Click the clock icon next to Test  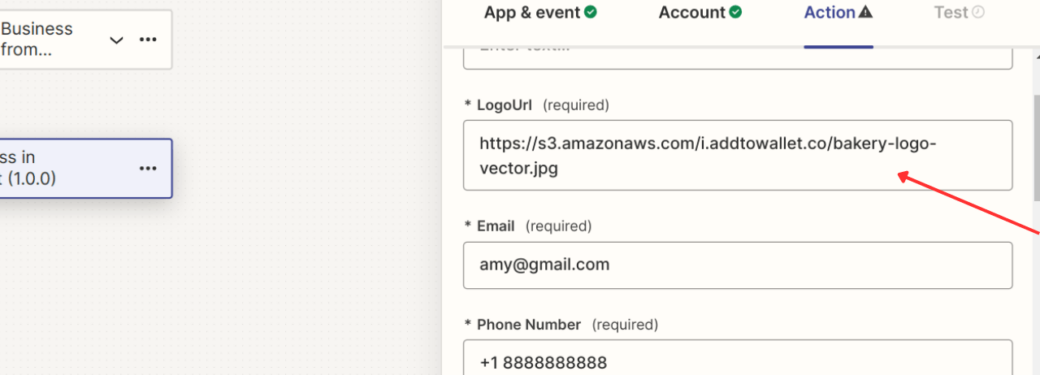pyautogui.click(x=978, y=12)
